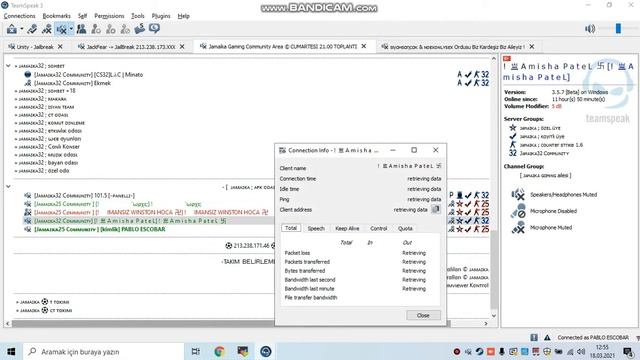Click the Close button in Connection Info

pos(423,315)
